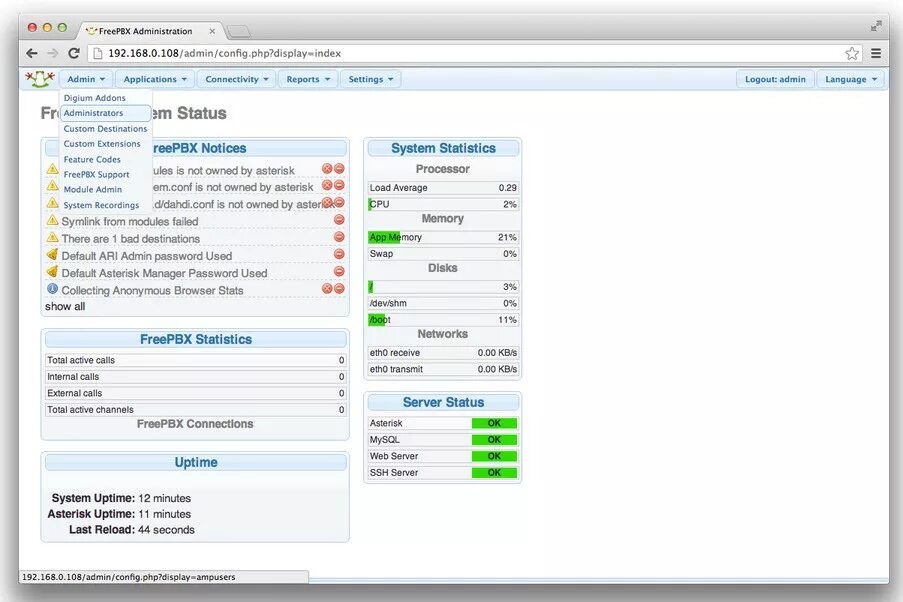Go back with the browser back arrow
The height and width of the screenshot is (602, 903).
tap(32, 53)
